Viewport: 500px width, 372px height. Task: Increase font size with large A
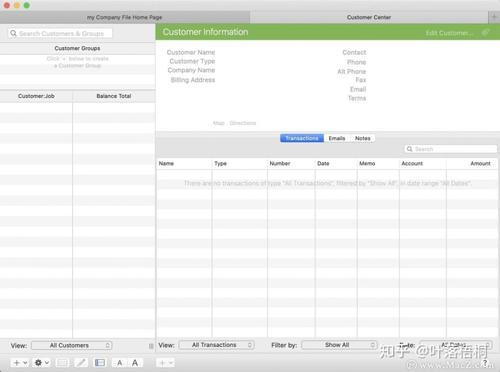pos(135,363)
